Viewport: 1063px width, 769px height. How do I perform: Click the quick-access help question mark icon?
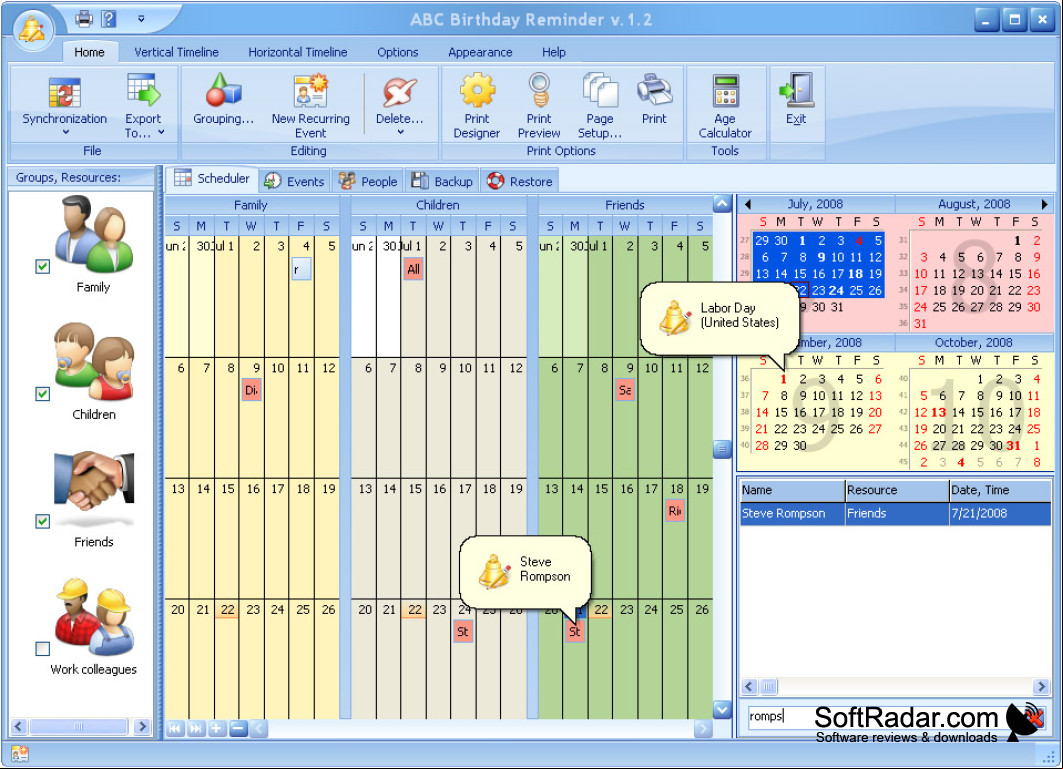(108, 18)
